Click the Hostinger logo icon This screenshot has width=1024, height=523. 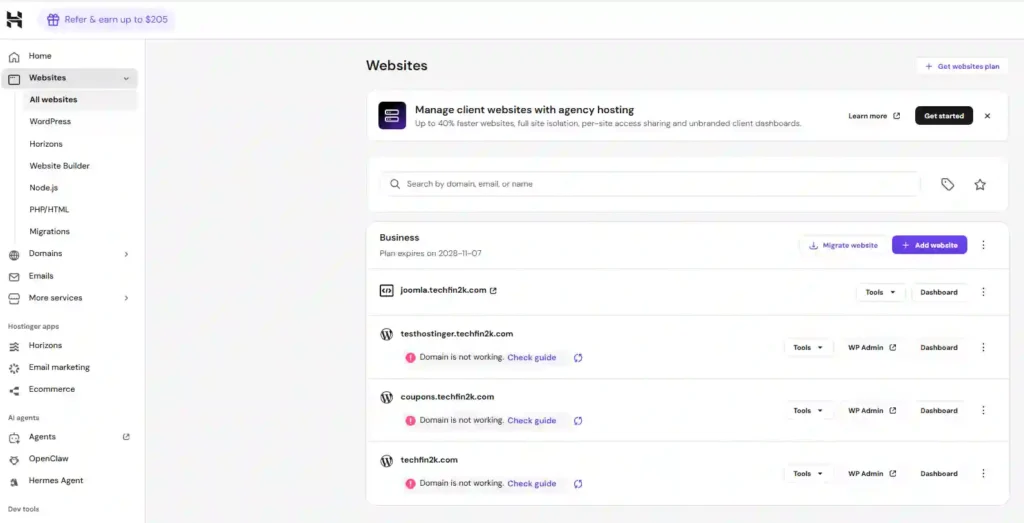14,20
